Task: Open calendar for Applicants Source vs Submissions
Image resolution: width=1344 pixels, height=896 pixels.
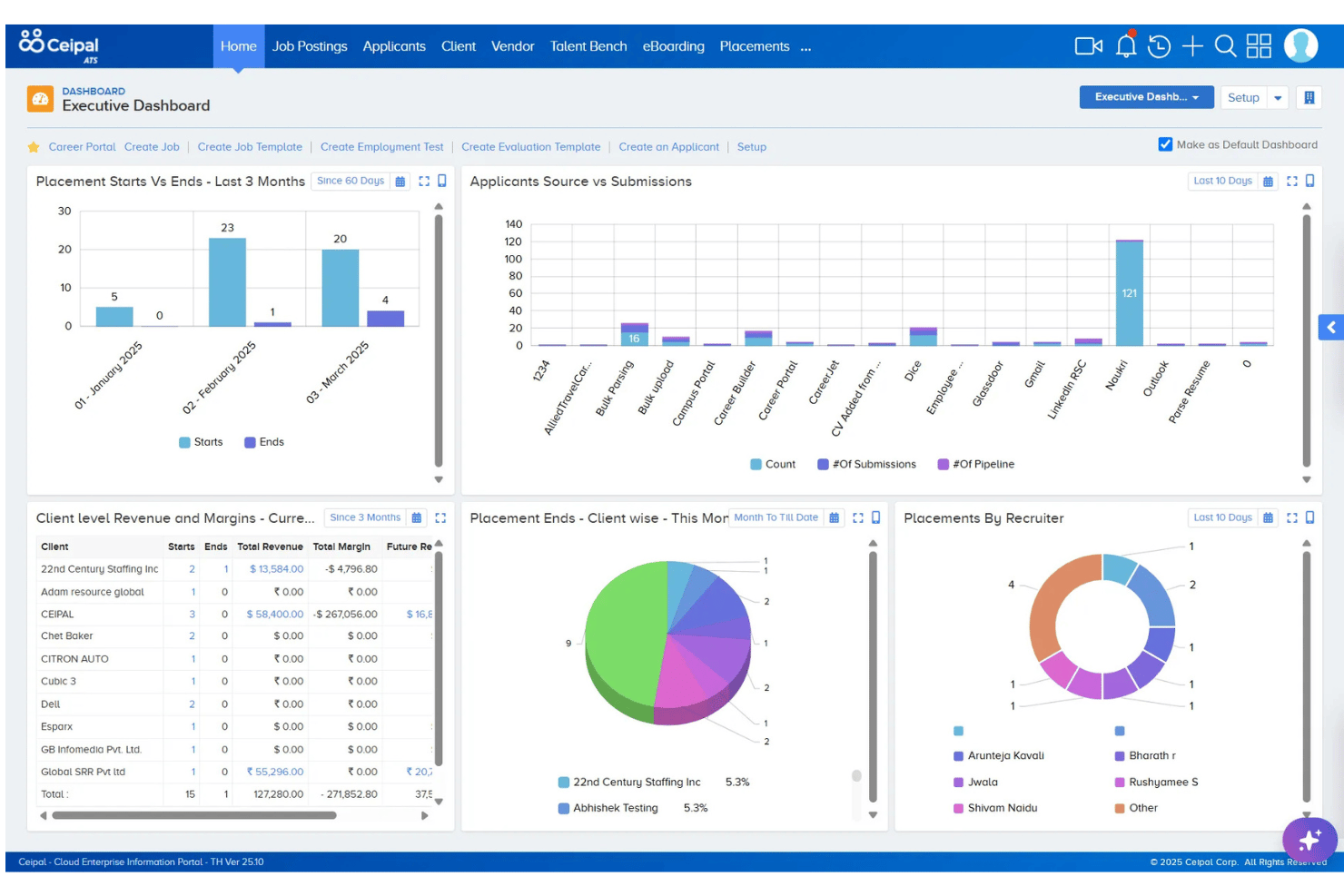Action: [x=1268, y=182]
